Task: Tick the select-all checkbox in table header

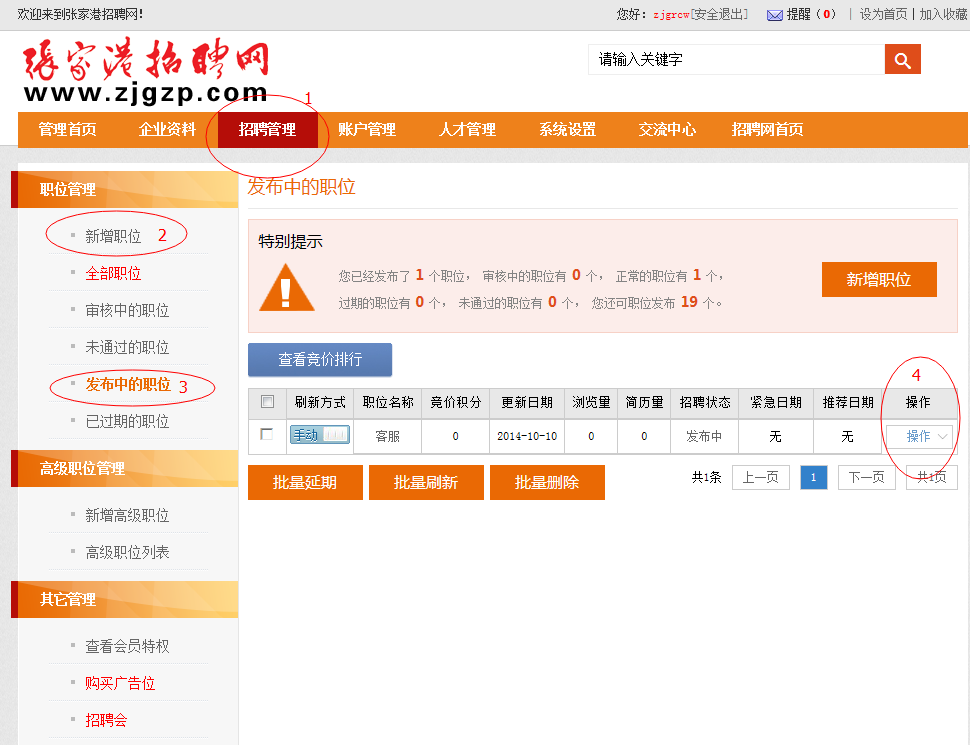Action: [x=267, y=402]
